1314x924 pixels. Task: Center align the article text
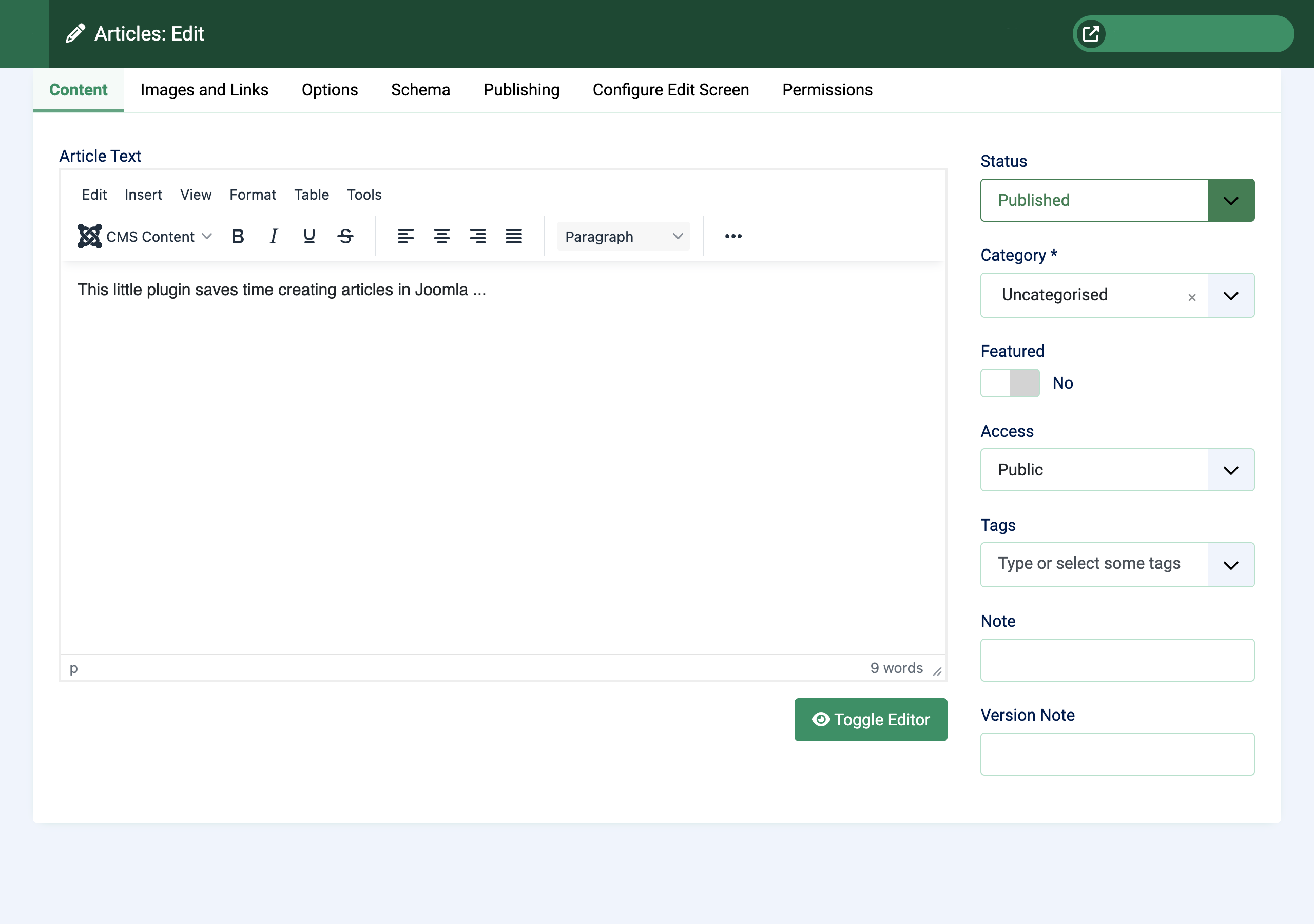coord(441,237)
